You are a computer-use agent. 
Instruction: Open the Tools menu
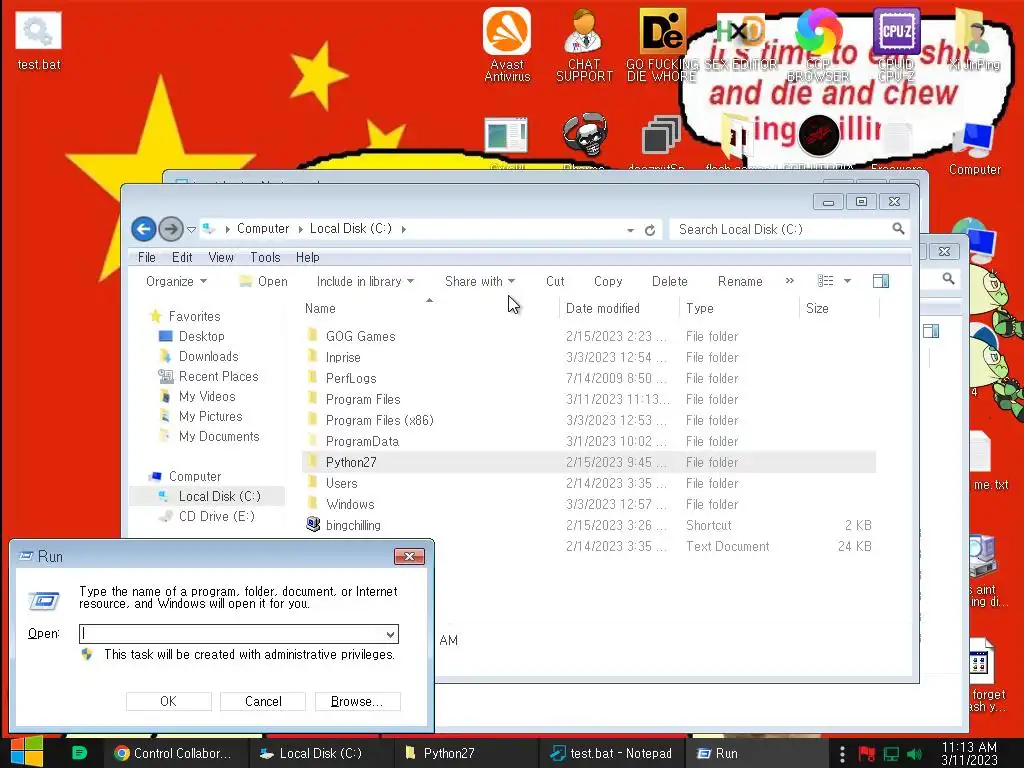pos(264,257)
